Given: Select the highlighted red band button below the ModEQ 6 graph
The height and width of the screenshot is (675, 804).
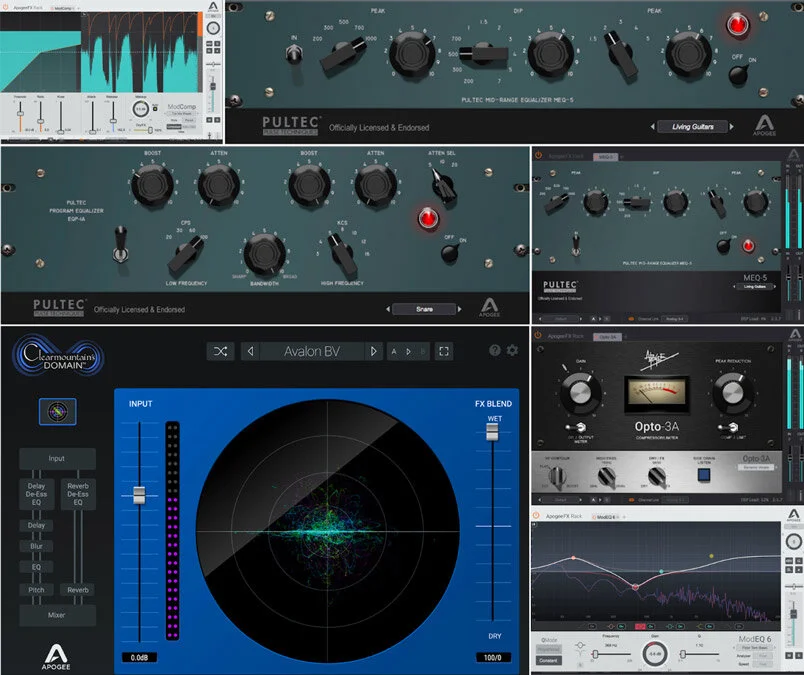Looking at the screenshot, I should (639, 626).
